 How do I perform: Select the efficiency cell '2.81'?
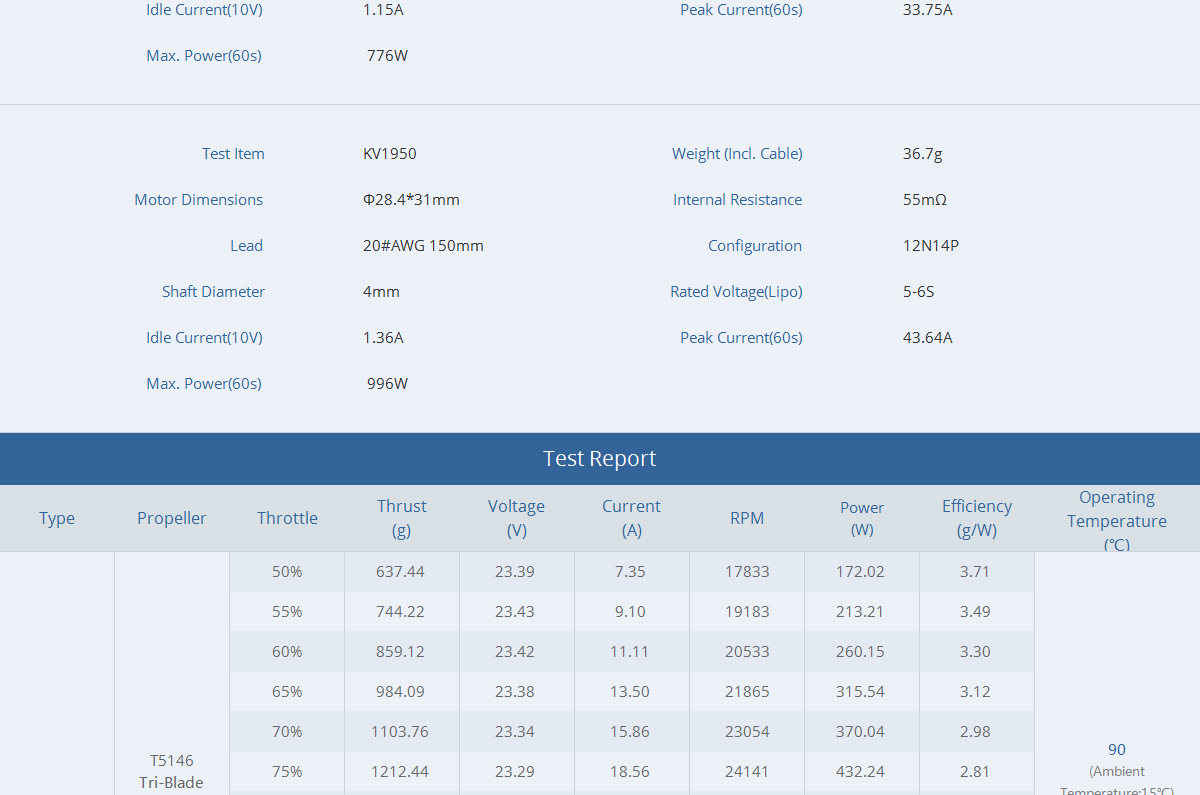coord(977,772)
